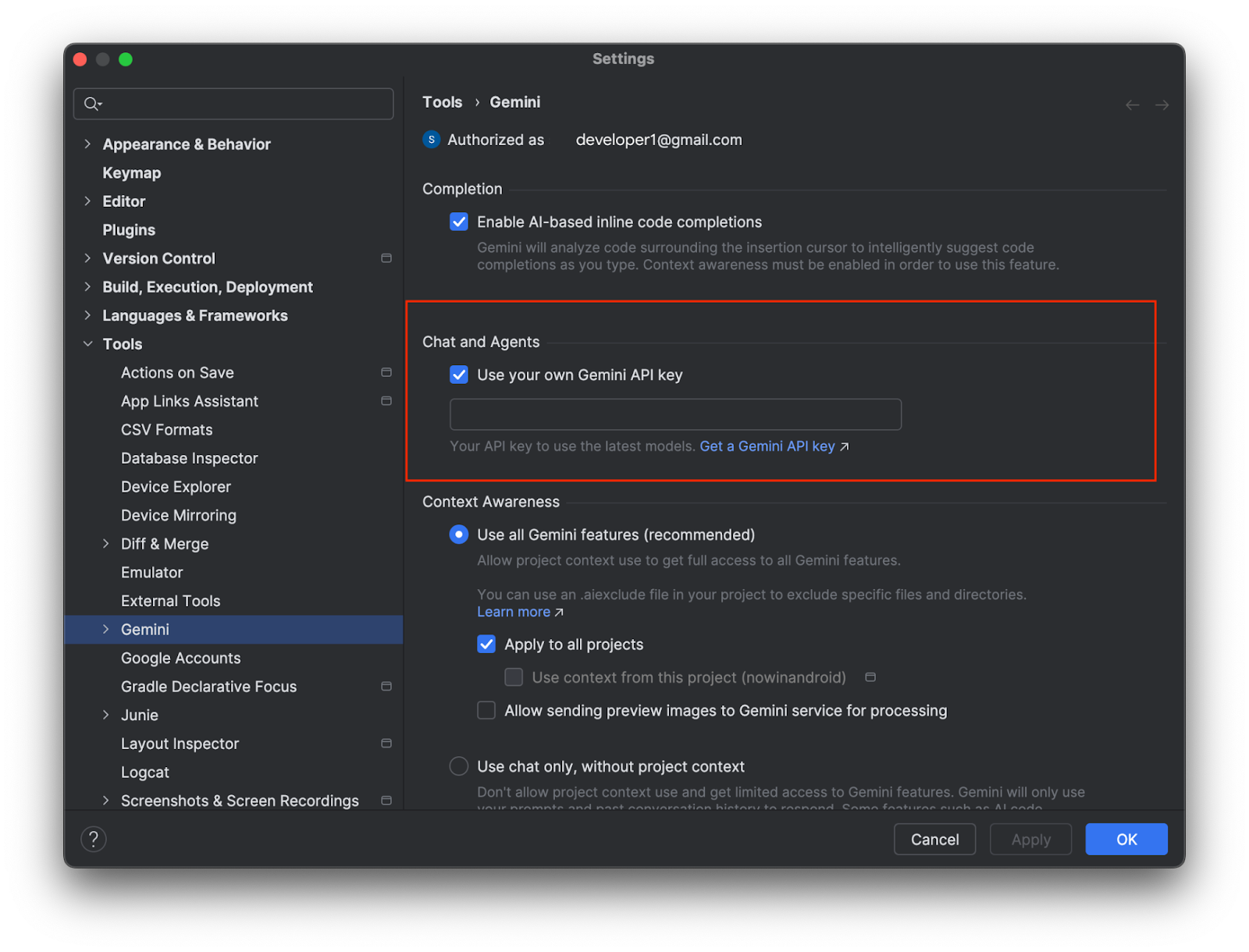Click the project icon next to nowinandroid context option
This screenshot has height=952, width=1249.
pos(870,677)
